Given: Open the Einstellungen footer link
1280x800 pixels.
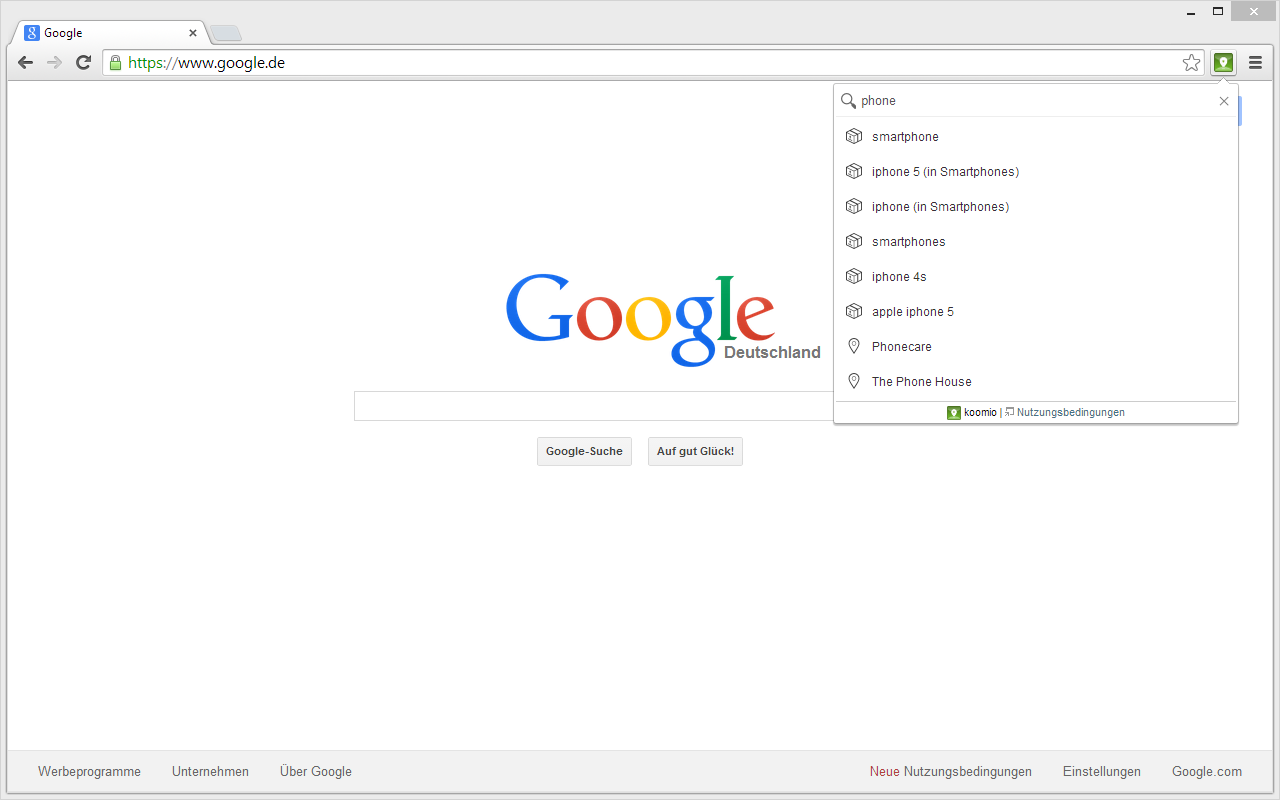Looking at the screenshot, I should 1102,772.
